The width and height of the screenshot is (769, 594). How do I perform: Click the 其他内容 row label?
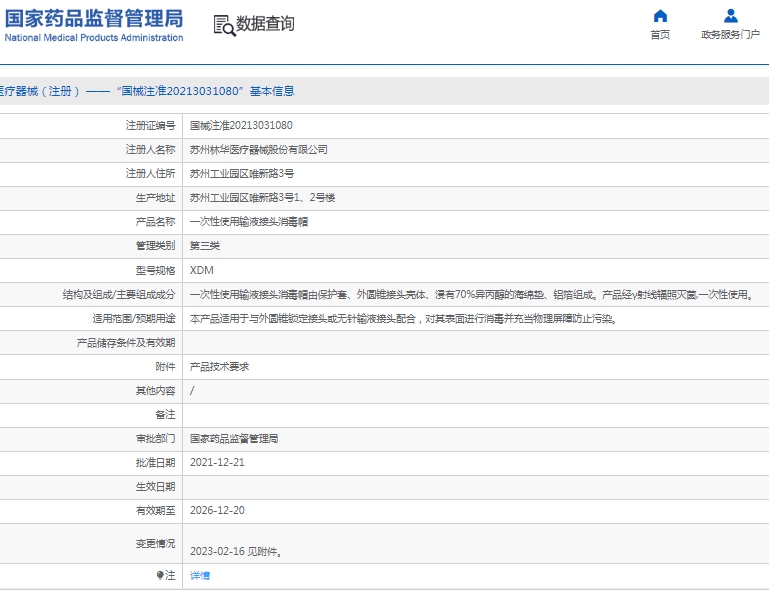pos(155,390)
